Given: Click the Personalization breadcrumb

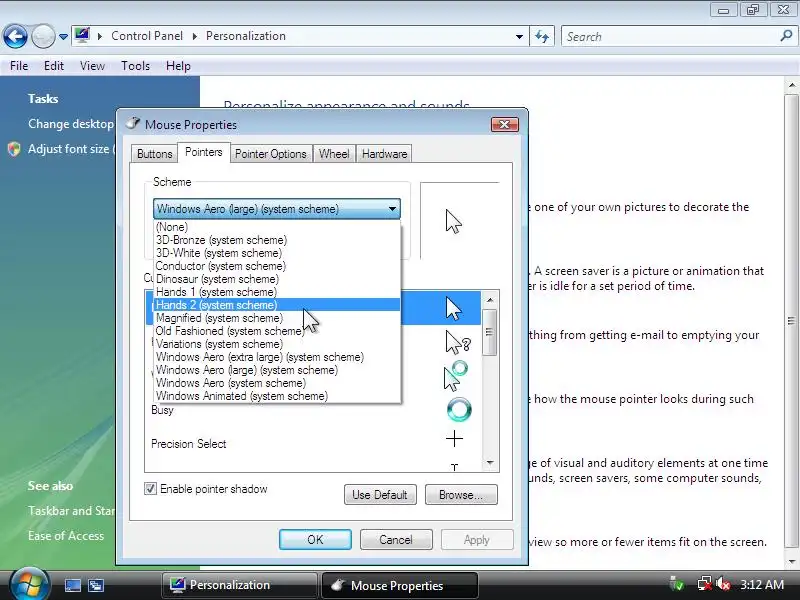Looking at the screenshot, I should pos(246,36).
